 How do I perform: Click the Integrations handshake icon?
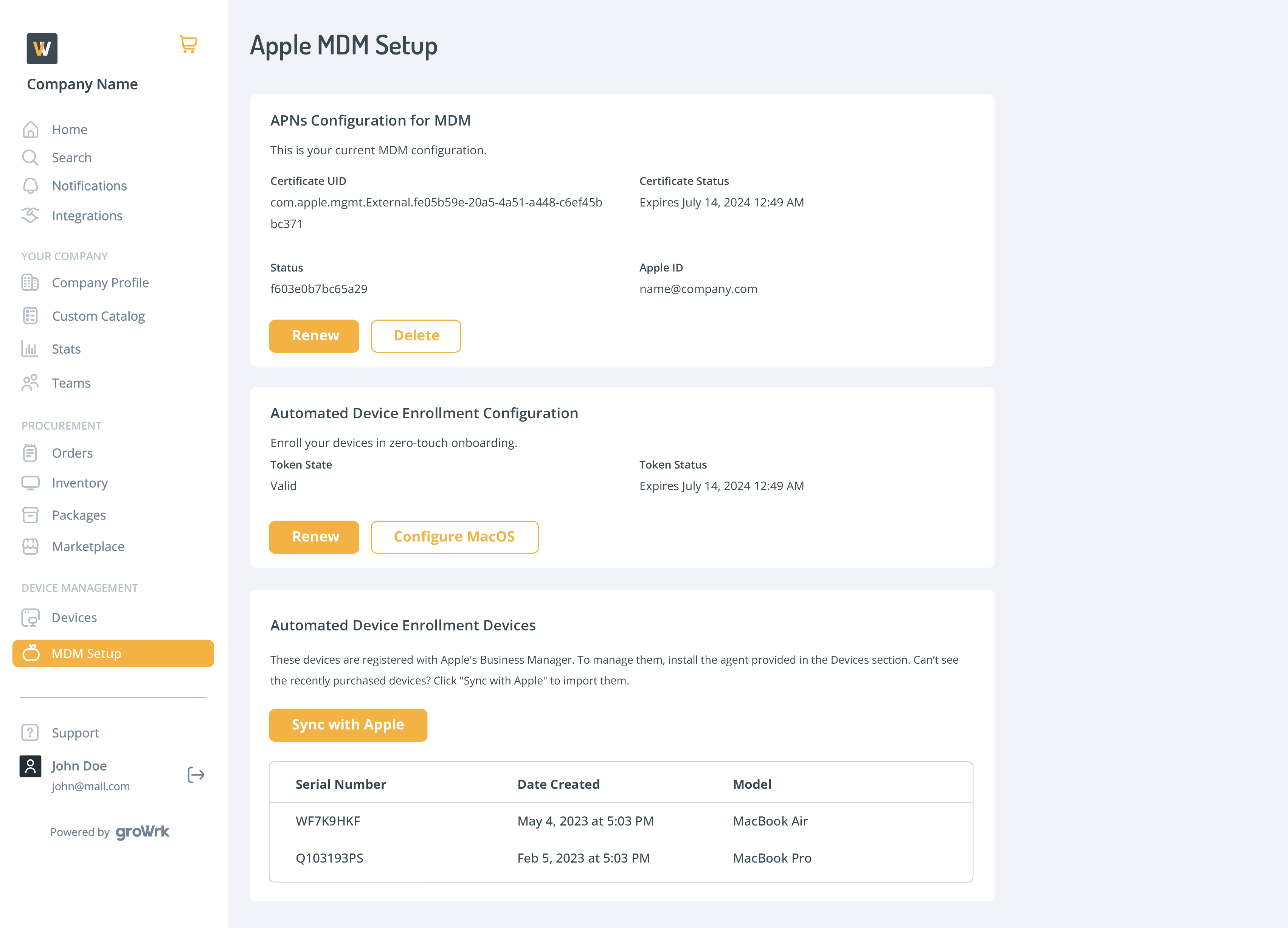click(x=30, y=215)
